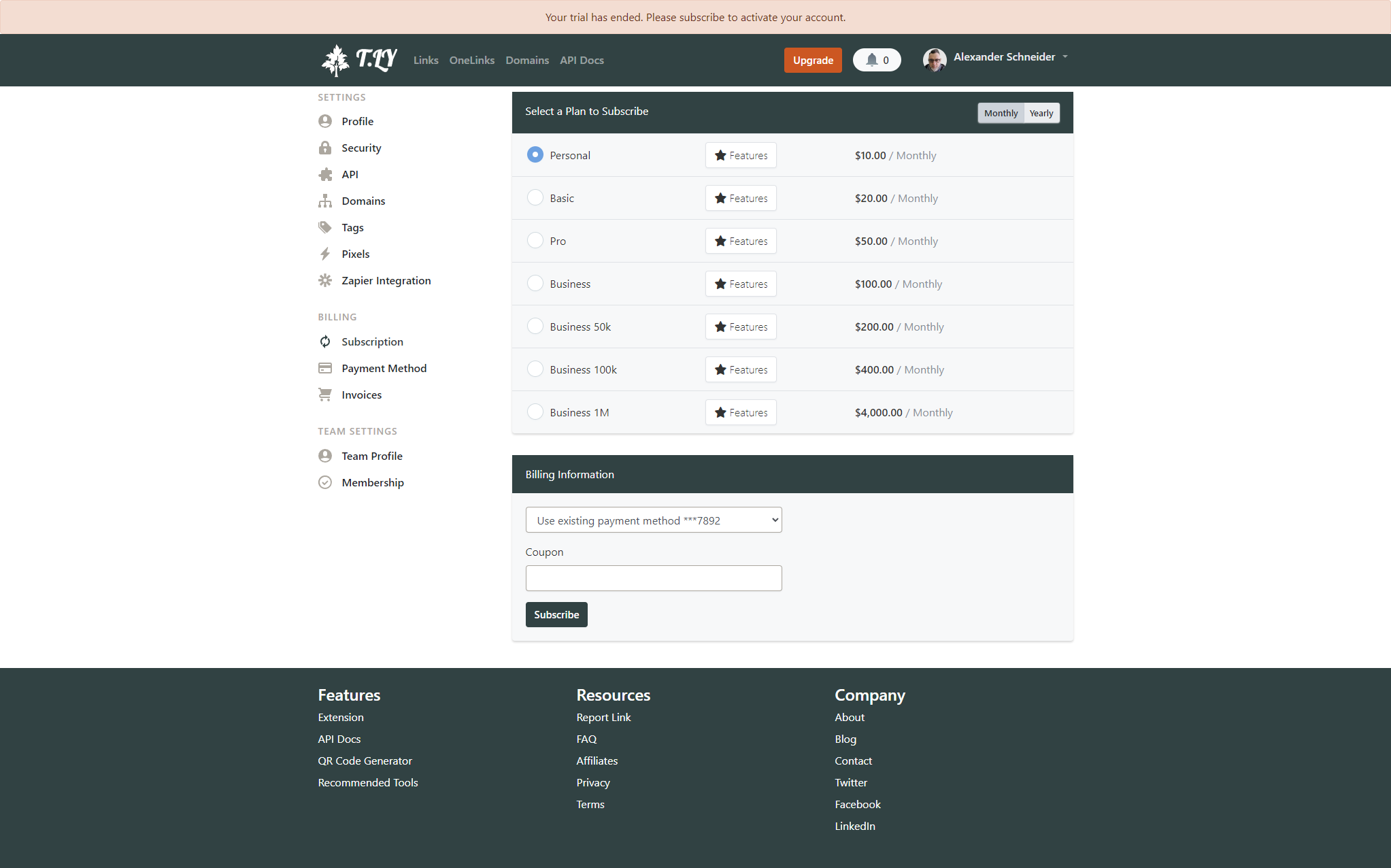1391x868 pixels.
Task: Switch billing to Yearly
Action: click(1041, 113)
